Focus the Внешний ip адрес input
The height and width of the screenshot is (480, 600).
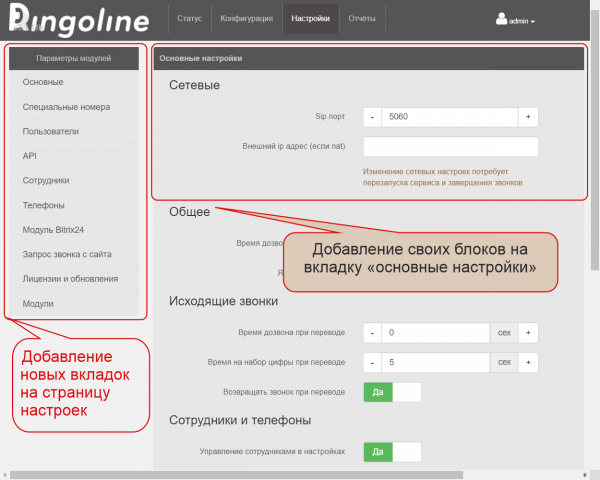(450, 147)
